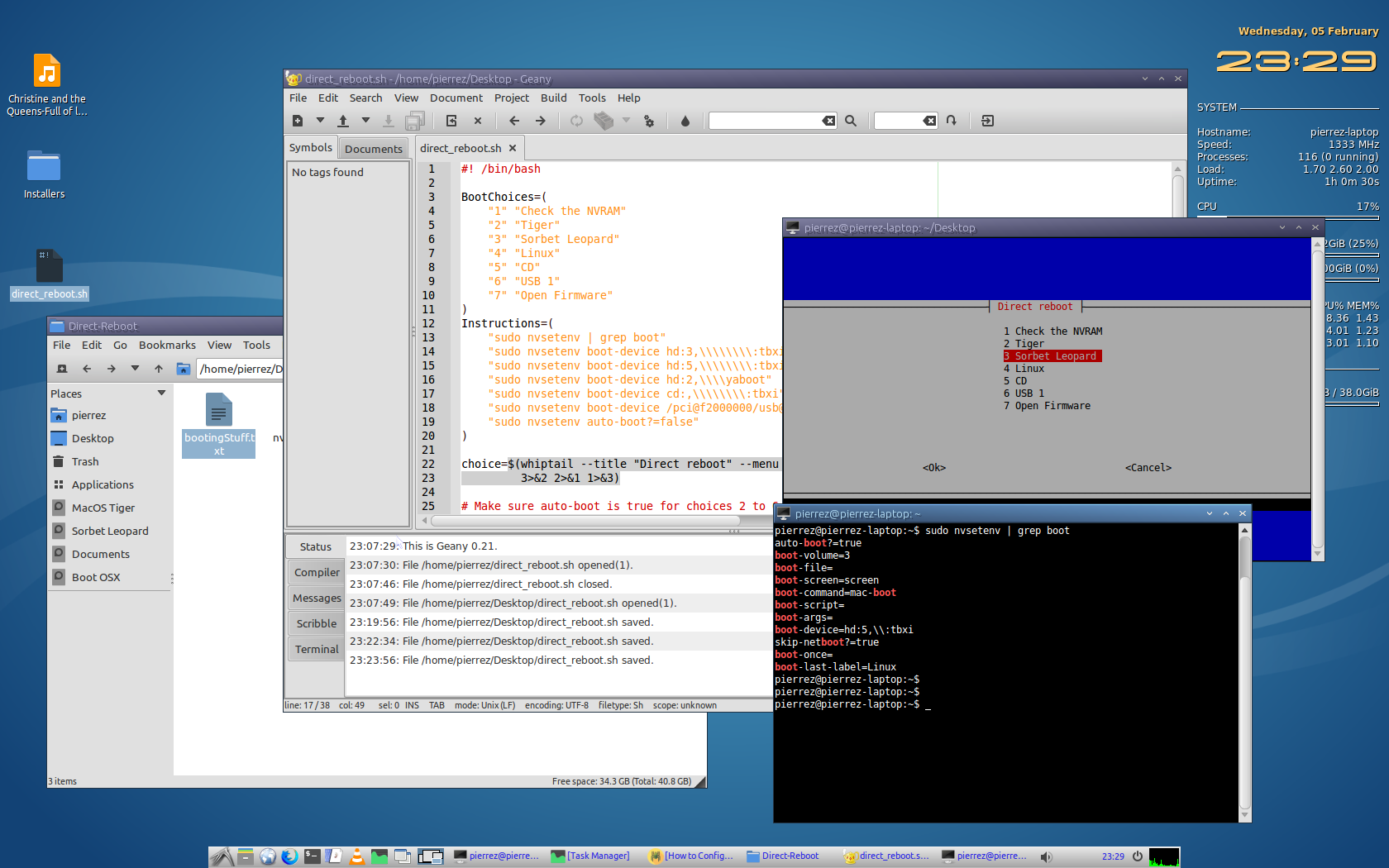Click the quit Geany icon on toolbar

pos(987,121)
